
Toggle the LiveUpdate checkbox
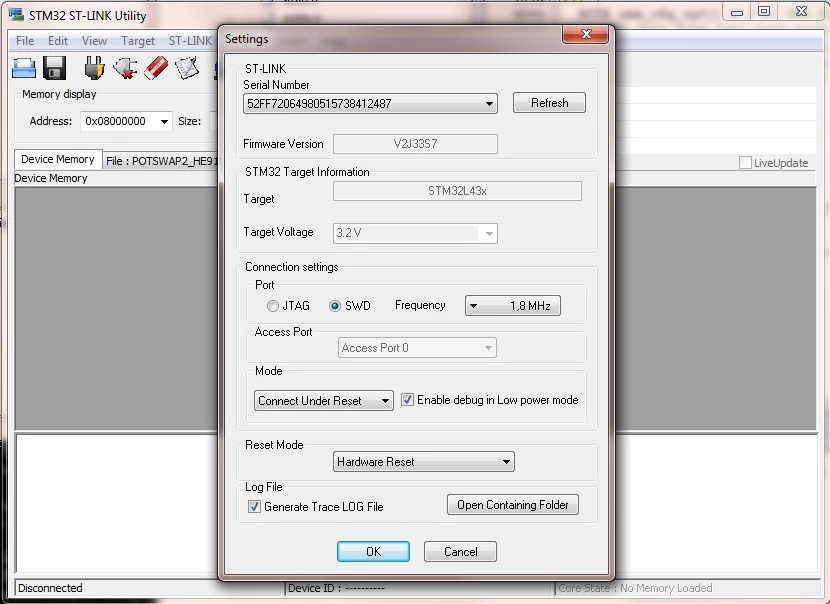click(745, 163)
